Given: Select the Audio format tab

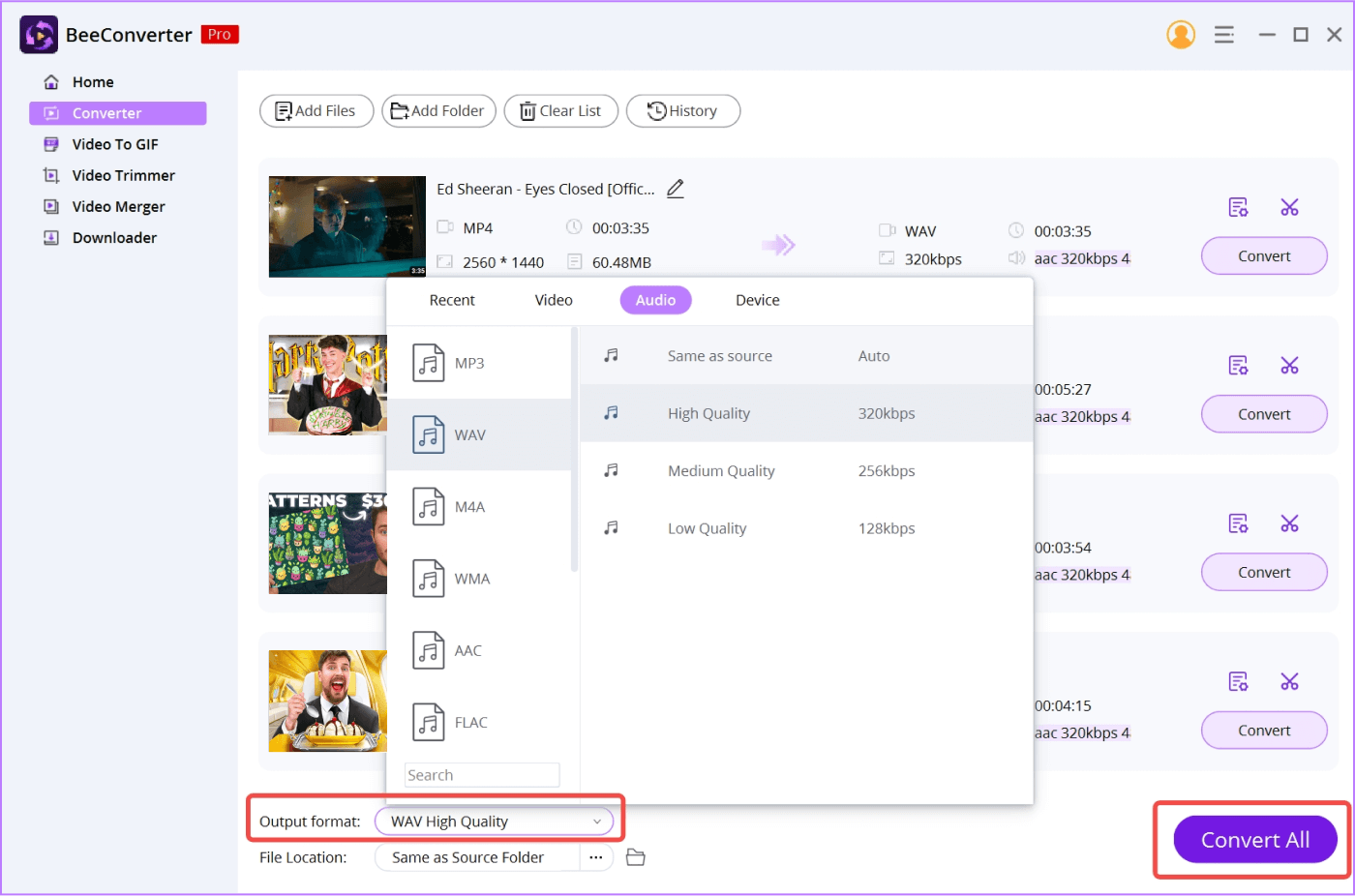Looking at the screenshot, I should [x=655, y=300].
